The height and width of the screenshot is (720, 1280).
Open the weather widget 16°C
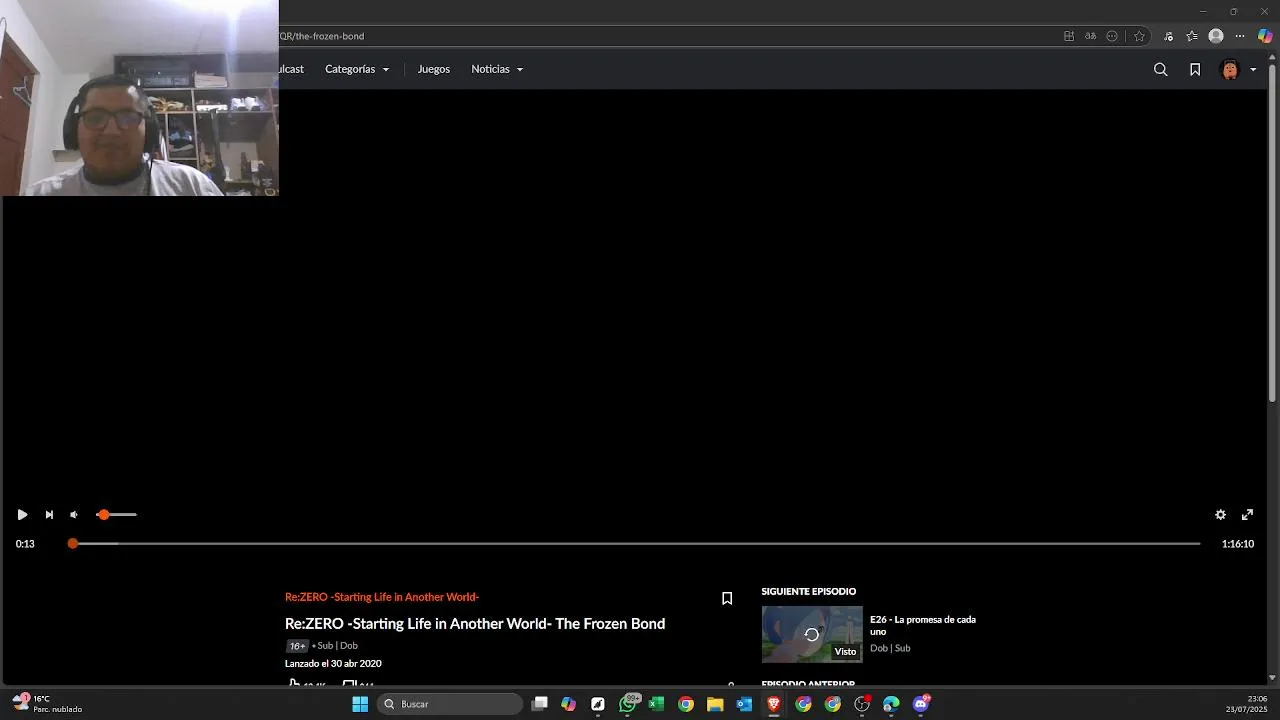48,704
